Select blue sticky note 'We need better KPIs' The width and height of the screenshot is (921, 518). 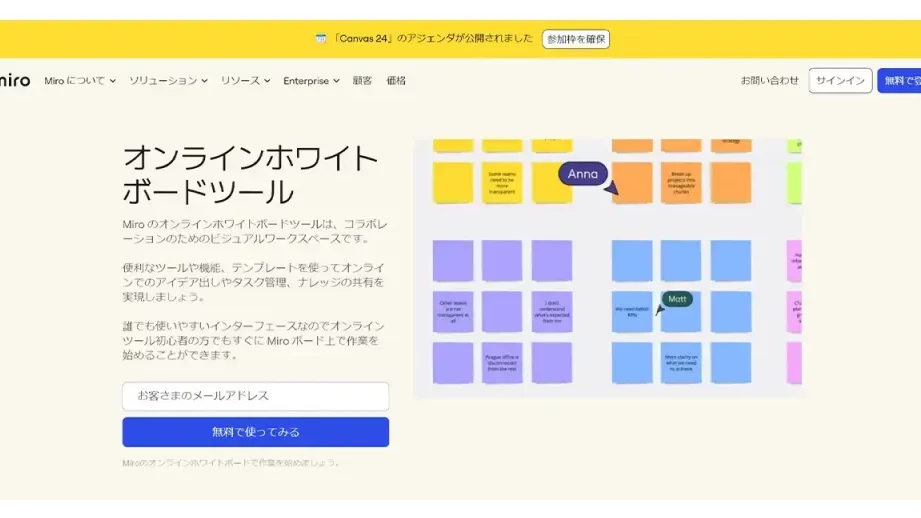point(632,312)
